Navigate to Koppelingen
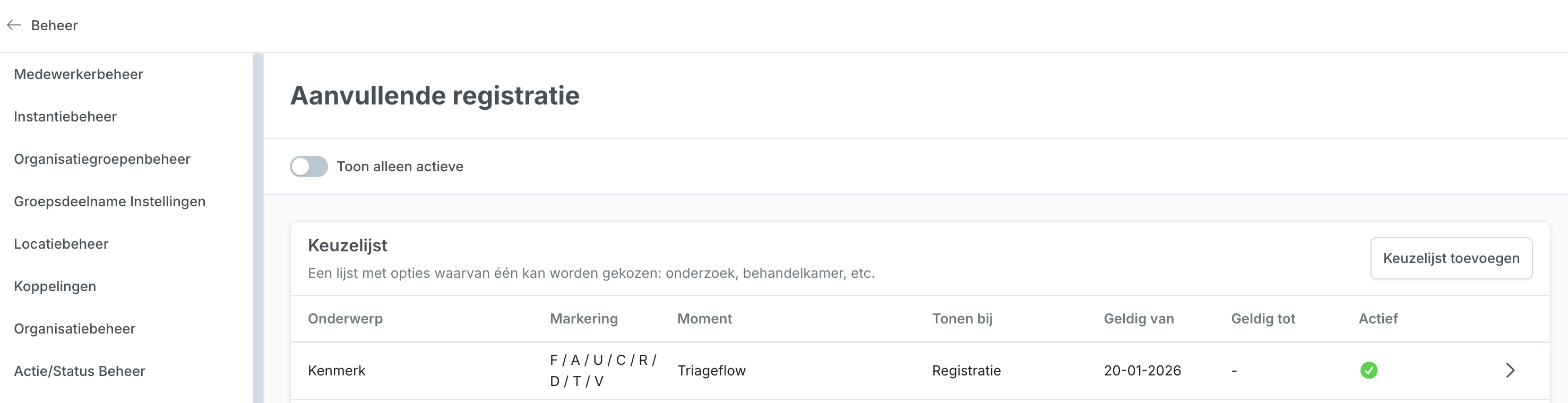The height and width of the screenshot is (403, 1568). pyautogui.click(x=55, y=286)
